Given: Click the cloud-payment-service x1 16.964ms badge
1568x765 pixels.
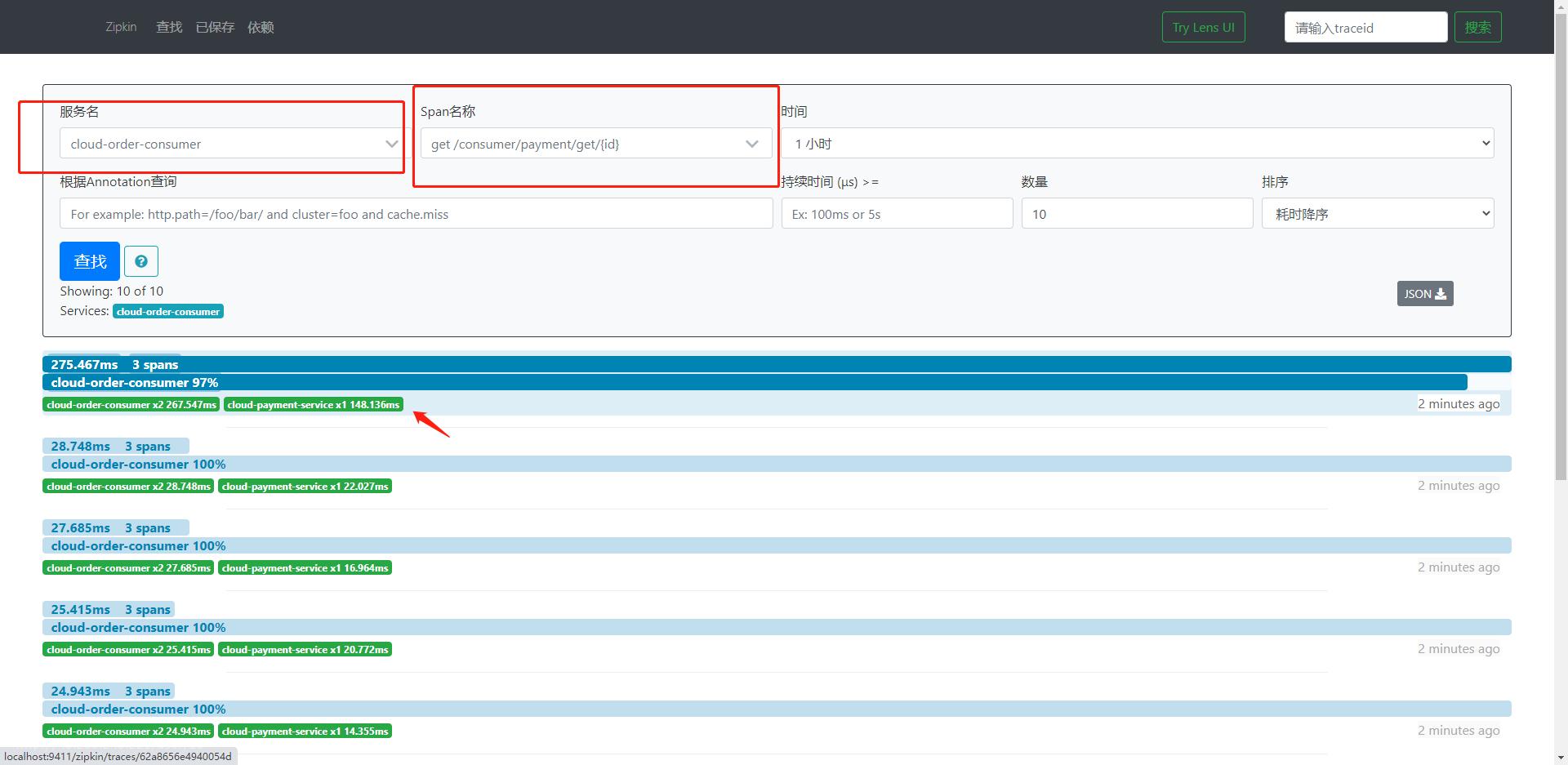Looking at the screenshot, I should click(x=305, y=567).
